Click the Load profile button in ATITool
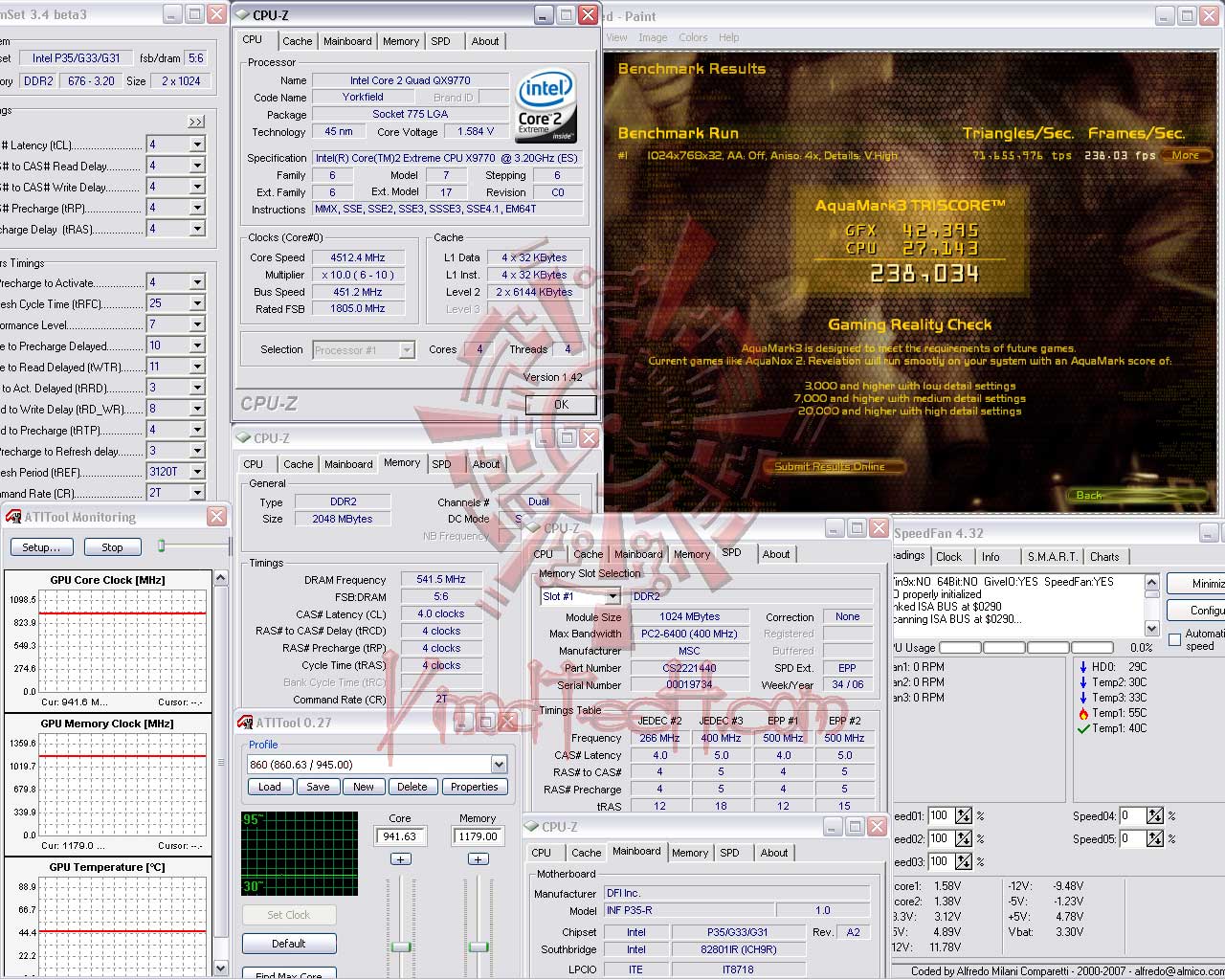This screenshot has width=1225, height=980. 270,787
